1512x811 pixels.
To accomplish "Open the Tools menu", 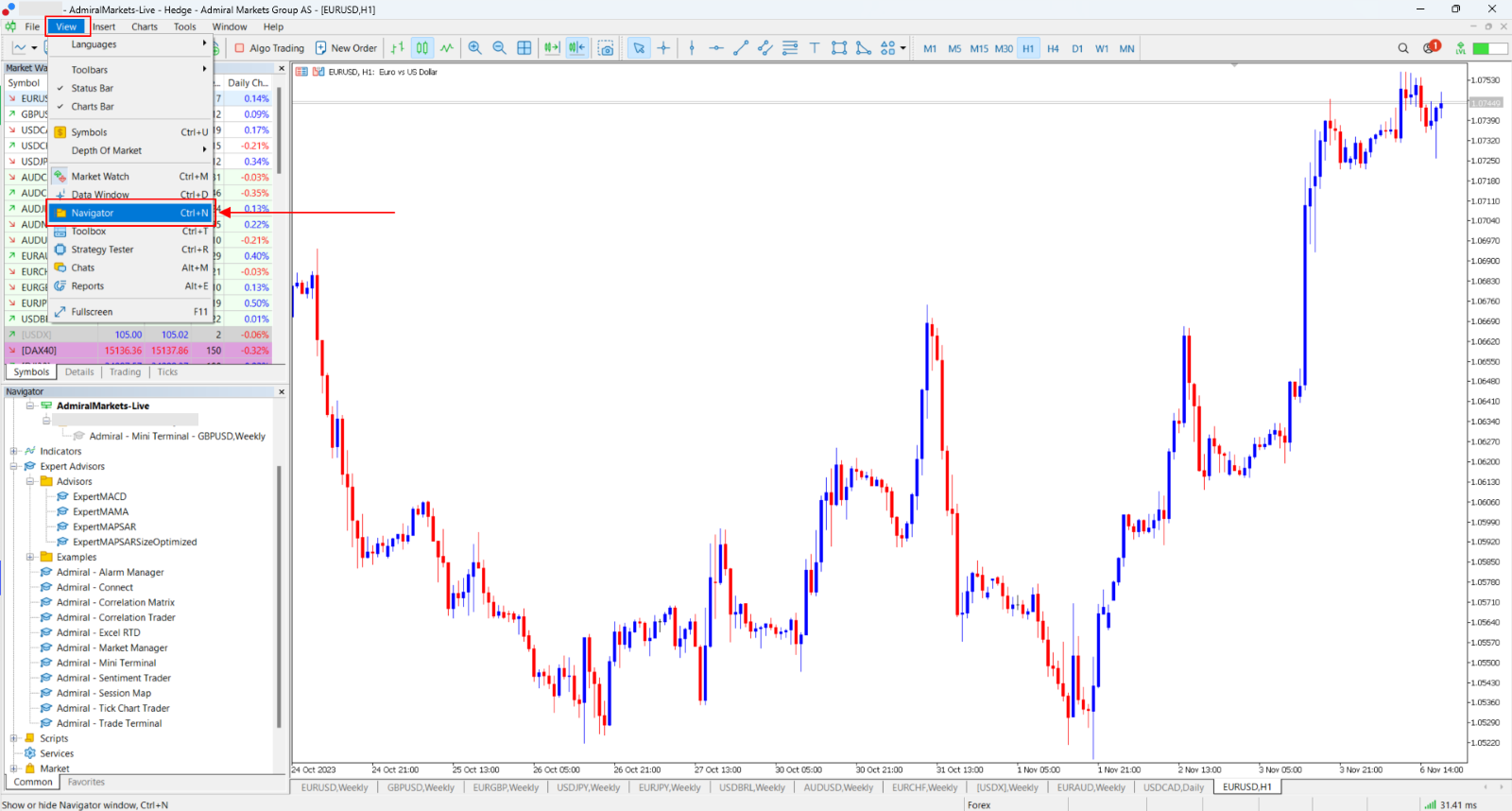I will click(x=185, y=26).
